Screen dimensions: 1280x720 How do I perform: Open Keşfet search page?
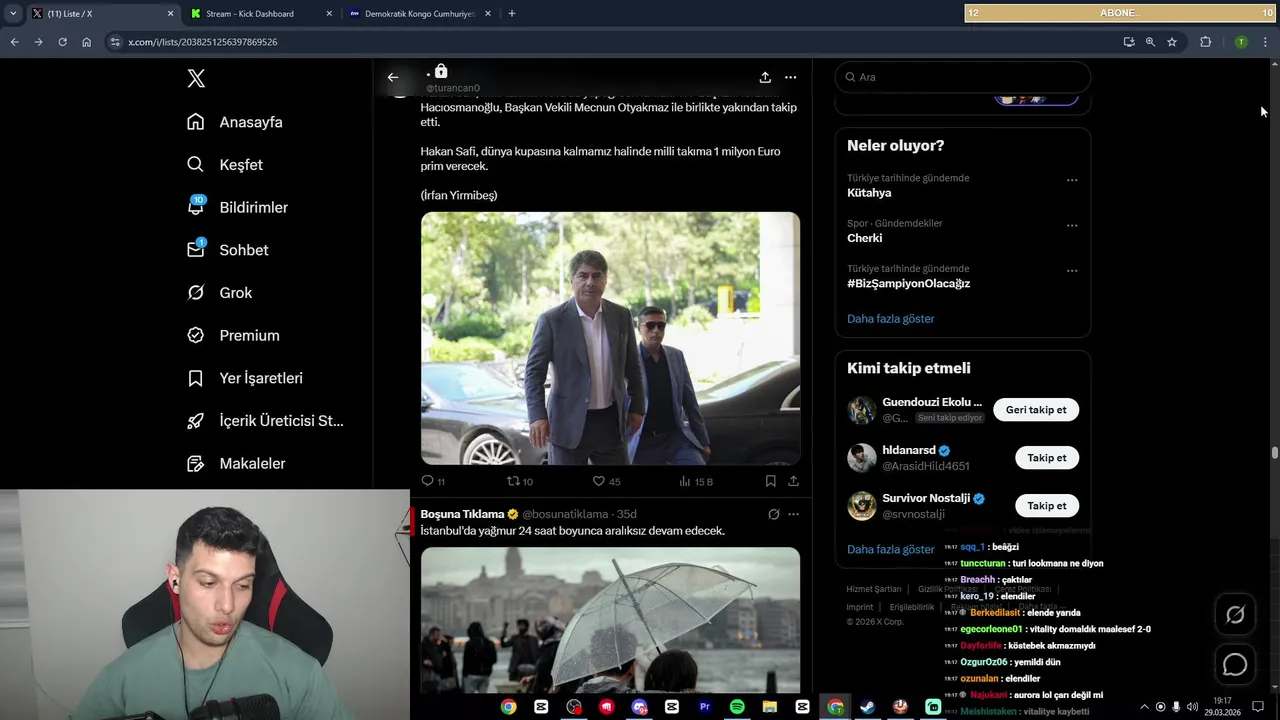point(225,165)
